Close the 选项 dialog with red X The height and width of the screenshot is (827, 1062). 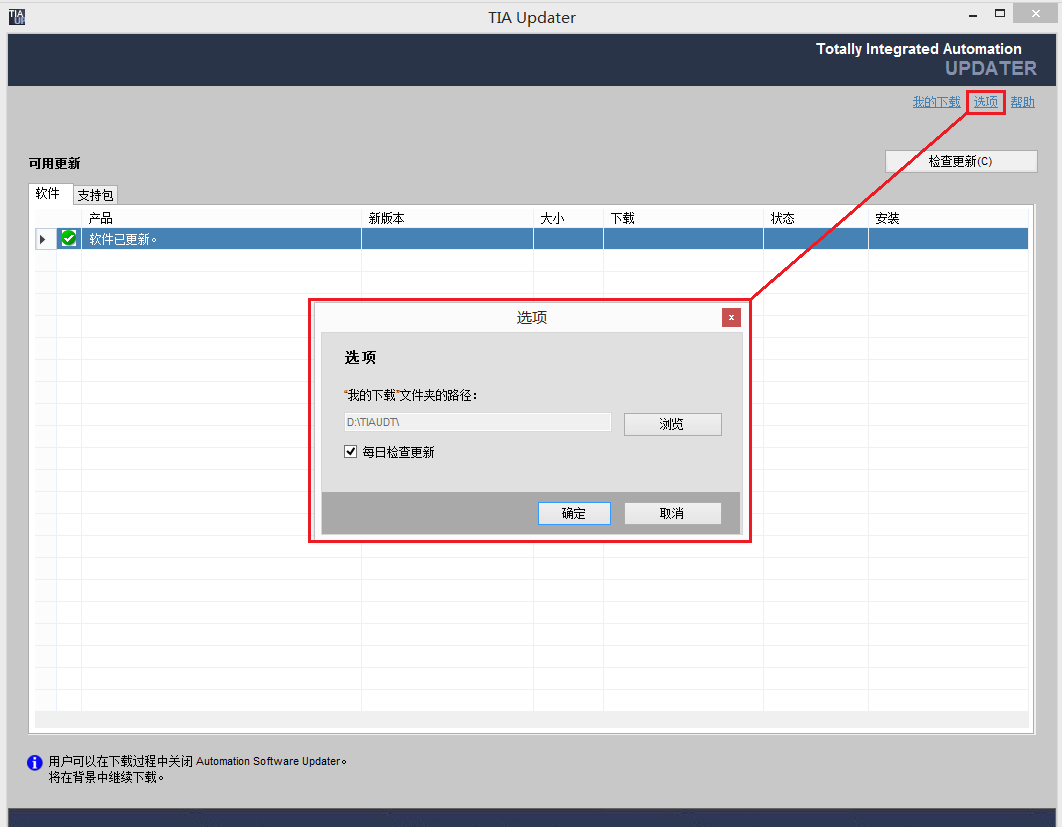click(x=731, y=318)
